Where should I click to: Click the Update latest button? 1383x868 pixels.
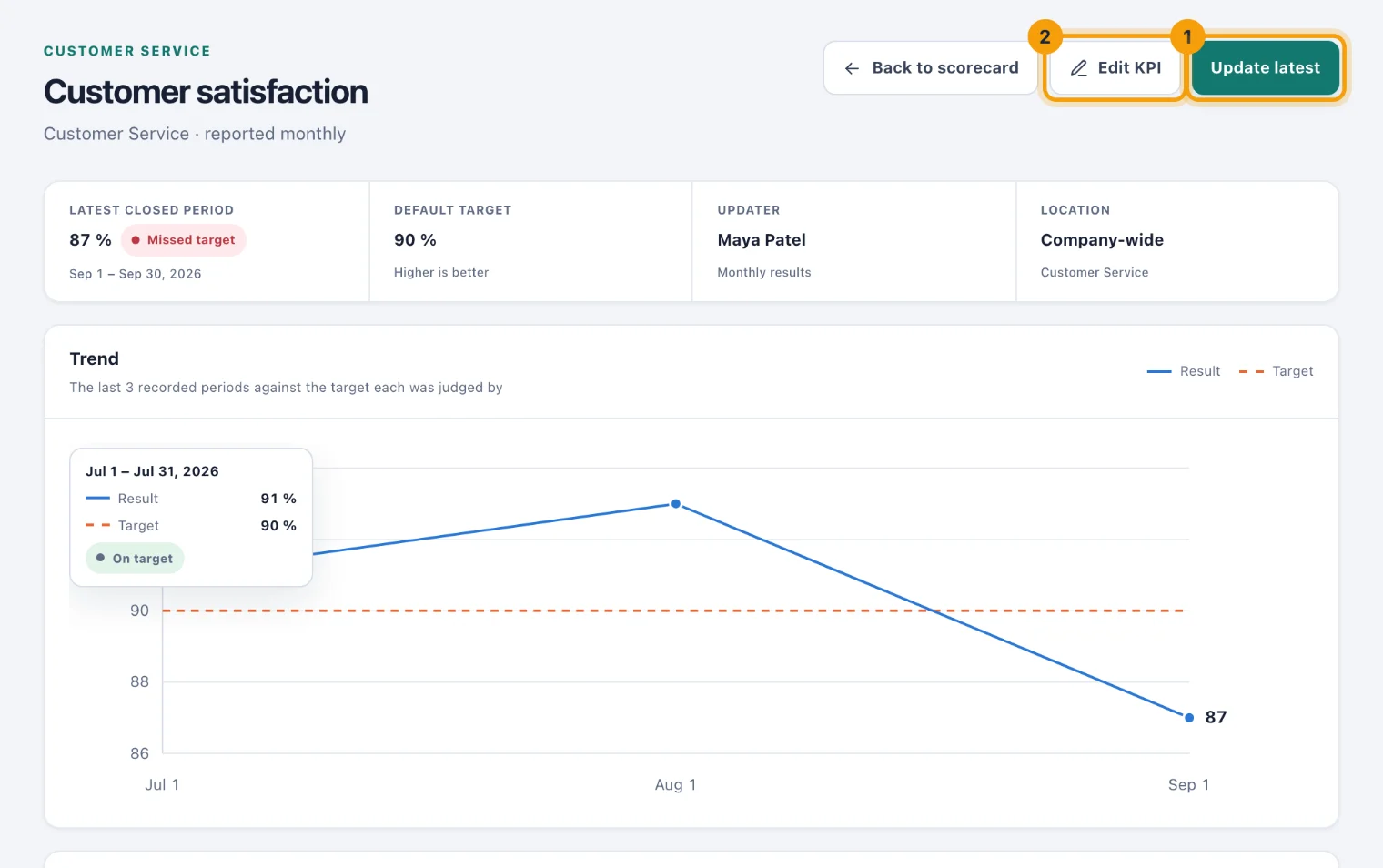pos(1265,68)
